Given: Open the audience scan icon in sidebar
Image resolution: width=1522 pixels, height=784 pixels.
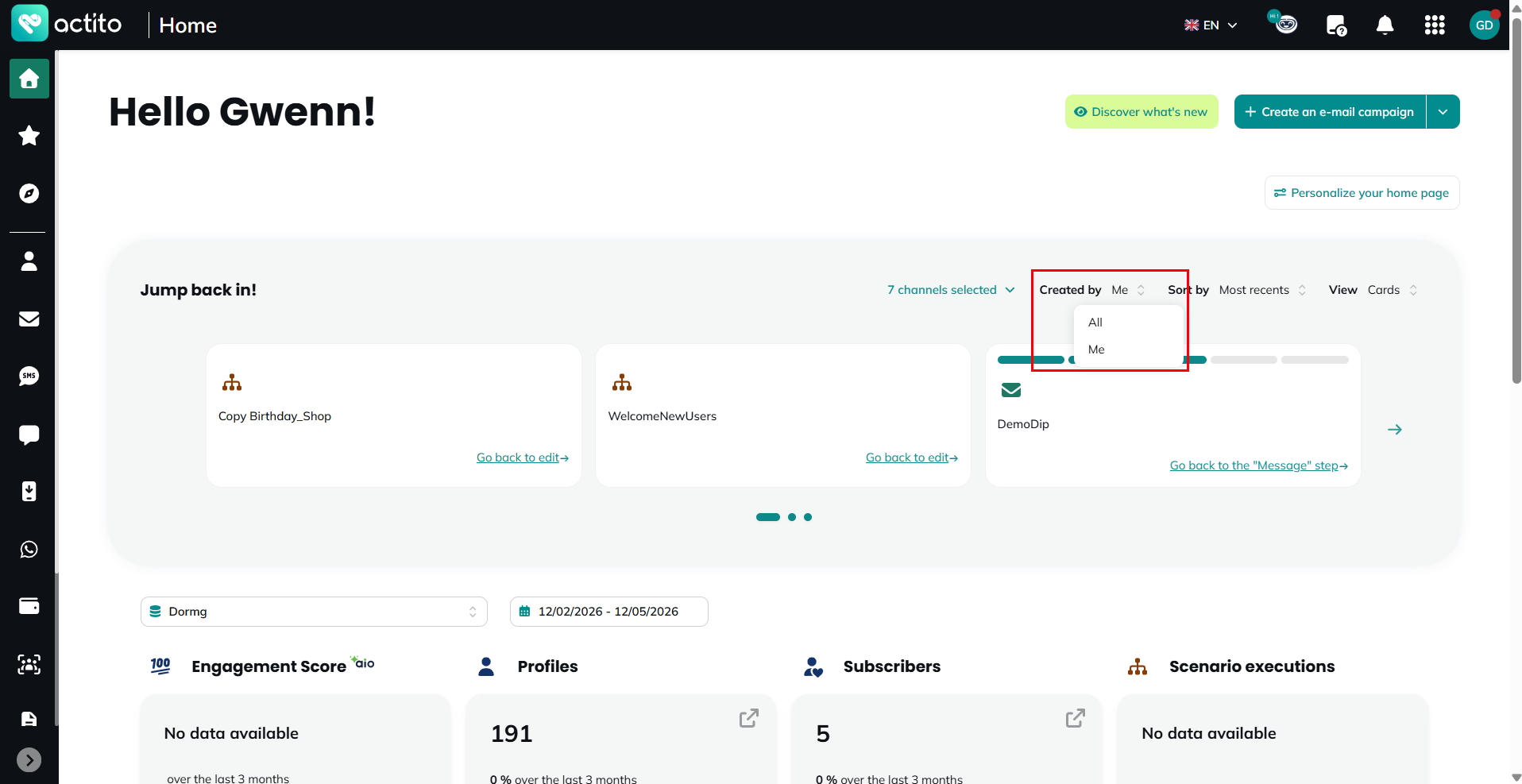Looking at the screenshot, I should click(29, 664).
